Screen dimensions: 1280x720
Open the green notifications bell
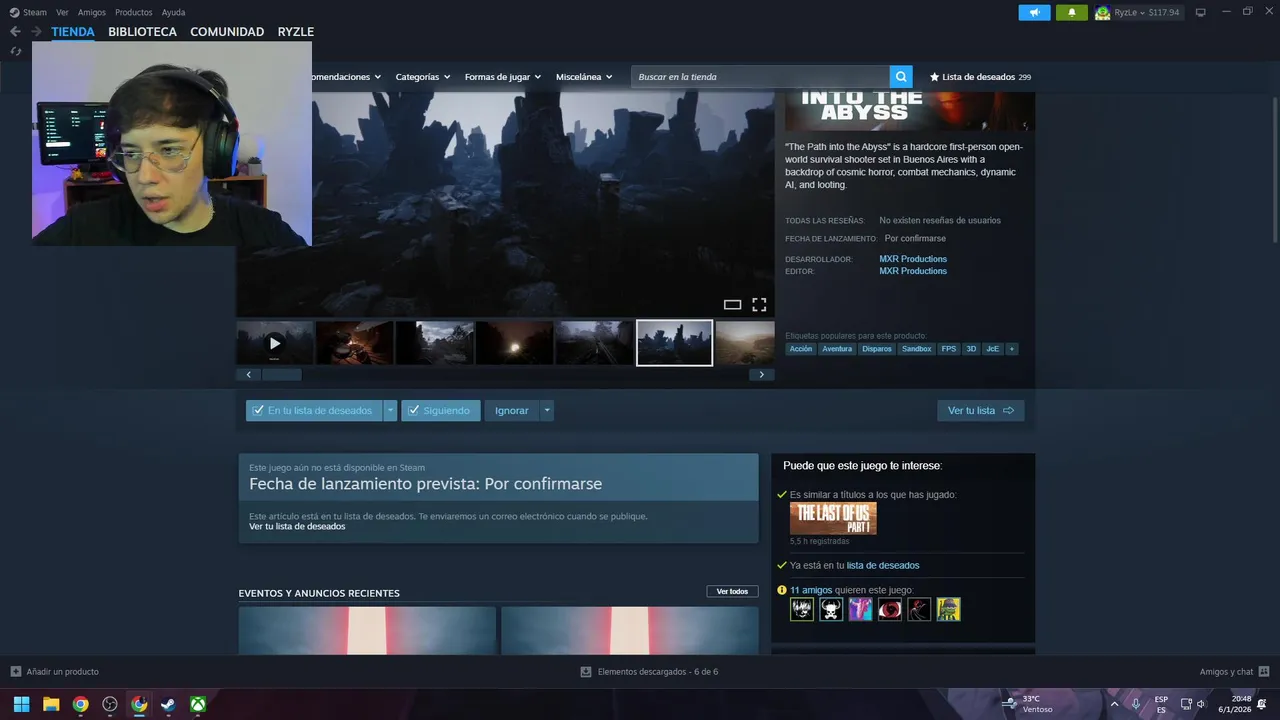(x=1072, y=12)
